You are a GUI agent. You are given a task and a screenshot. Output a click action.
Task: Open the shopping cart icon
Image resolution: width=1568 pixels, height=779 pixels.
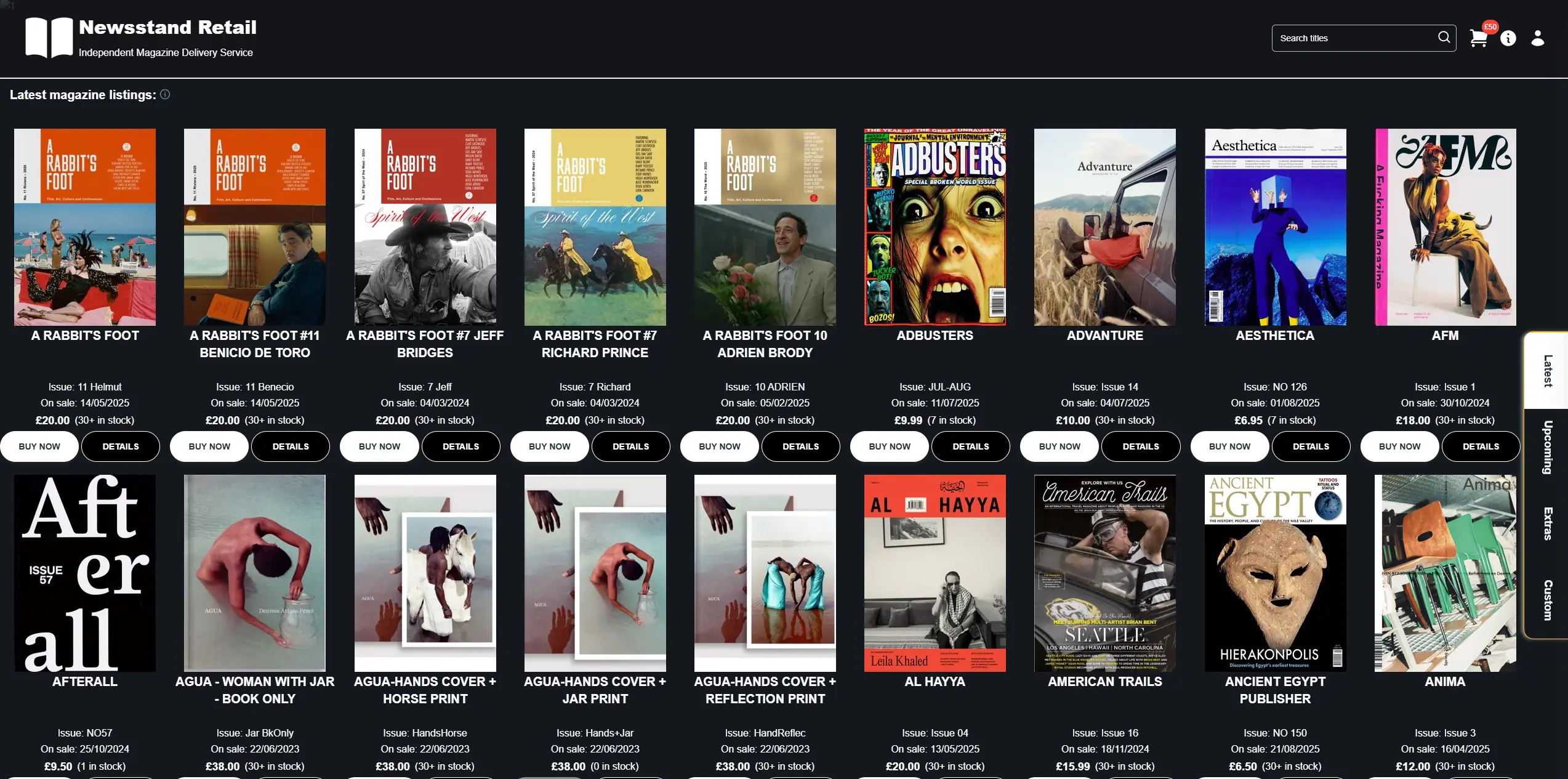click(1478, 39)
